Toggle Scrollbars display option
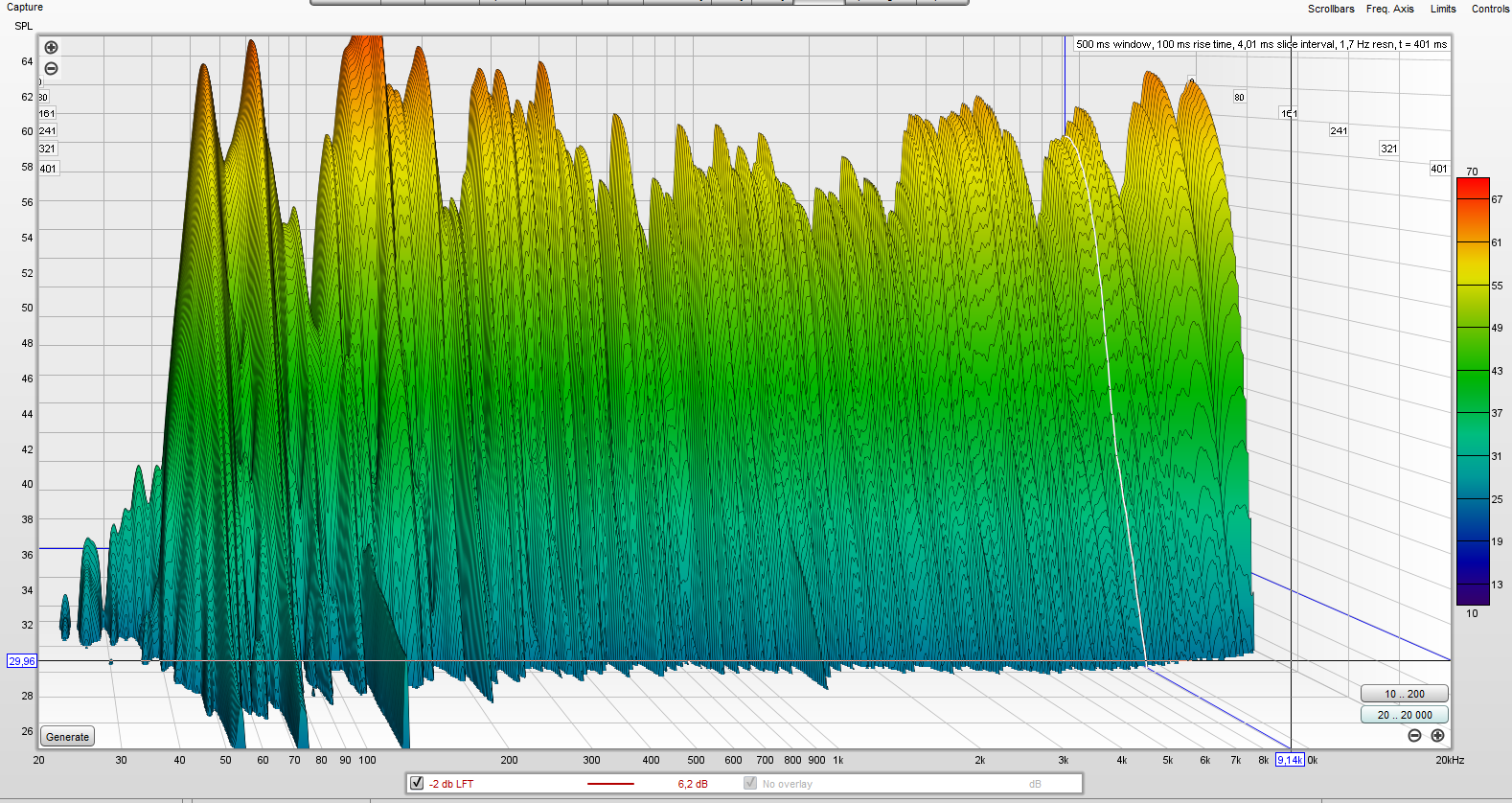 click(1331, 9)
